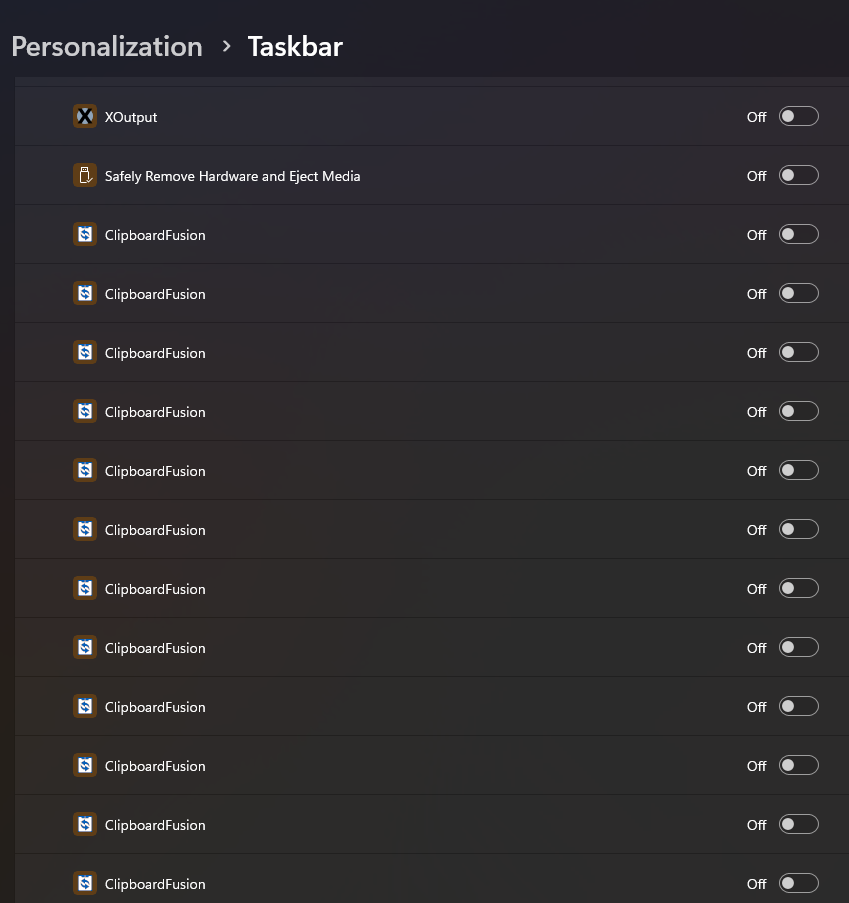Turn on the XOutput toggle
Screen dimensions: 849x903
[798, 117]
